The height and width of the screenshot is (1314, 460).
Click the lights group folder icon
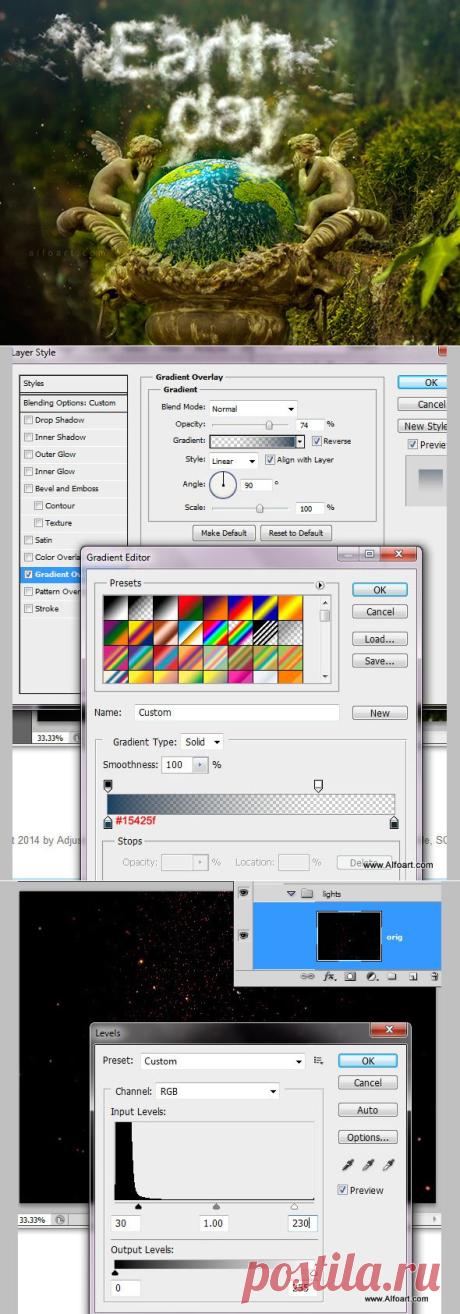tap(307, 893)
